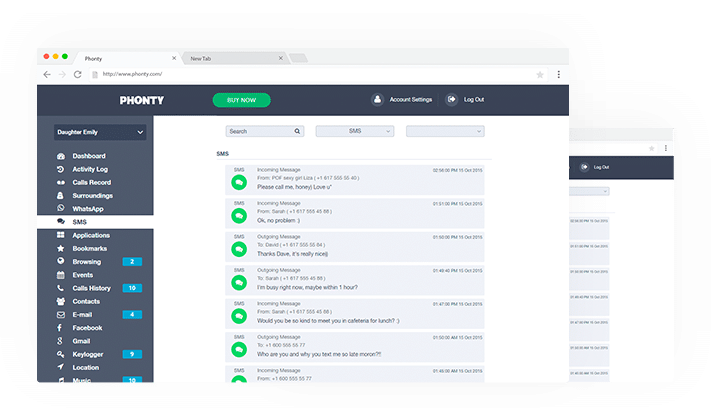Click the E-mail badge showing 4
This screenshot has width=711, height=409.
pos(132,314)
